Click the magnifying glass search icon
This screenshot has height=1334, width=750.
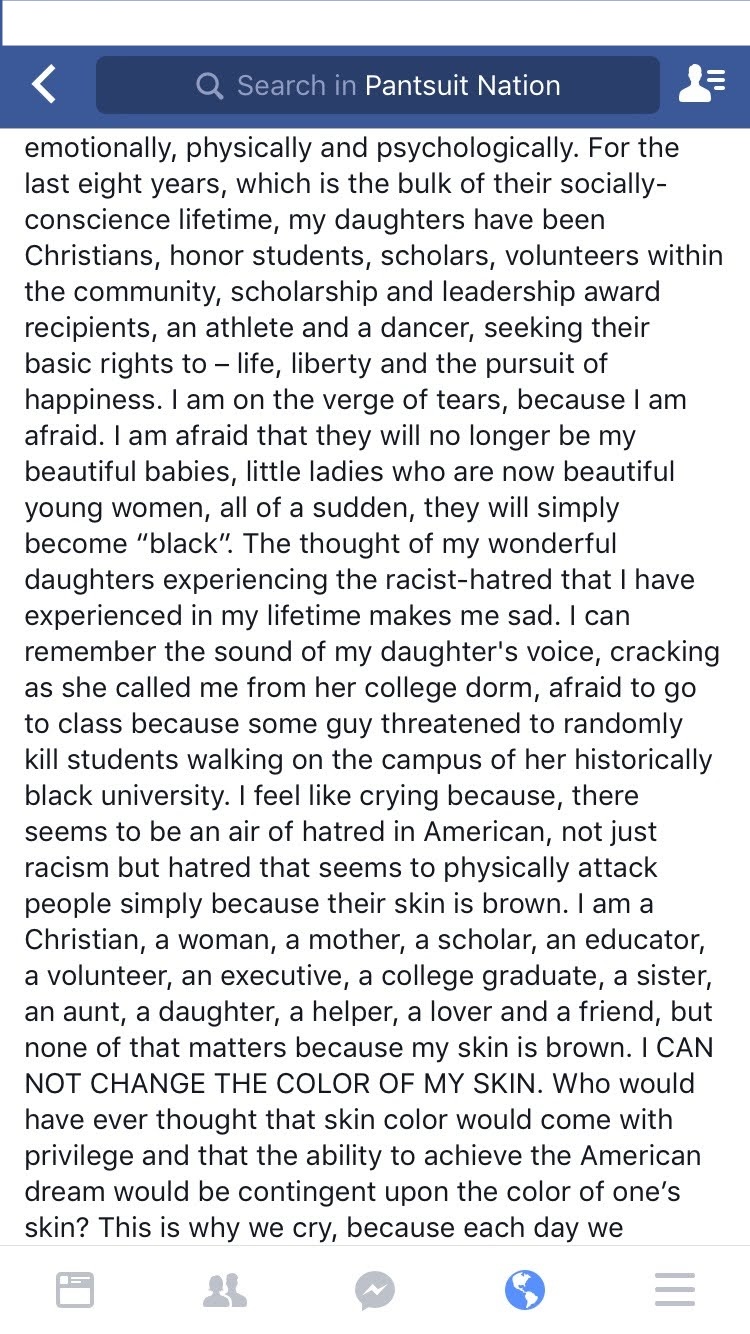point(209,86)
